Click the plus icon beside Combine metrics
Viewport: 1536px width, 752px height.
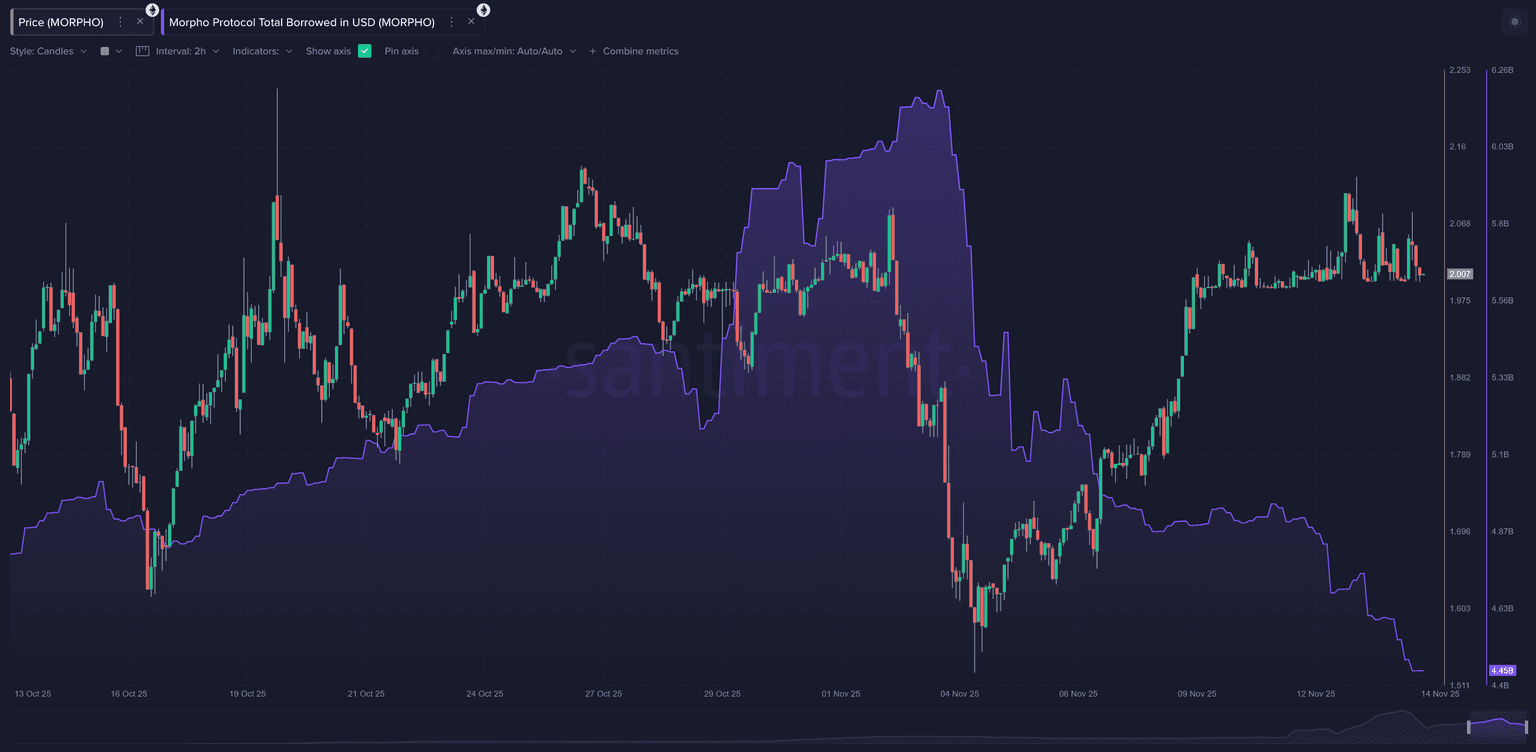[592, 51]
